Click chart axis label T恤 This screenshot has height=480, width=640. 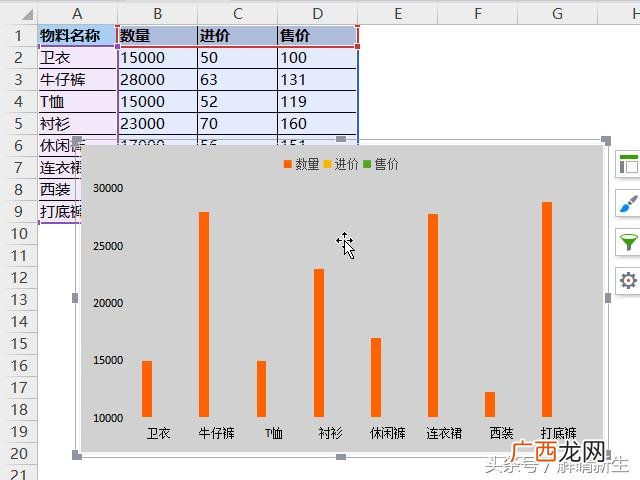(273, 433)
